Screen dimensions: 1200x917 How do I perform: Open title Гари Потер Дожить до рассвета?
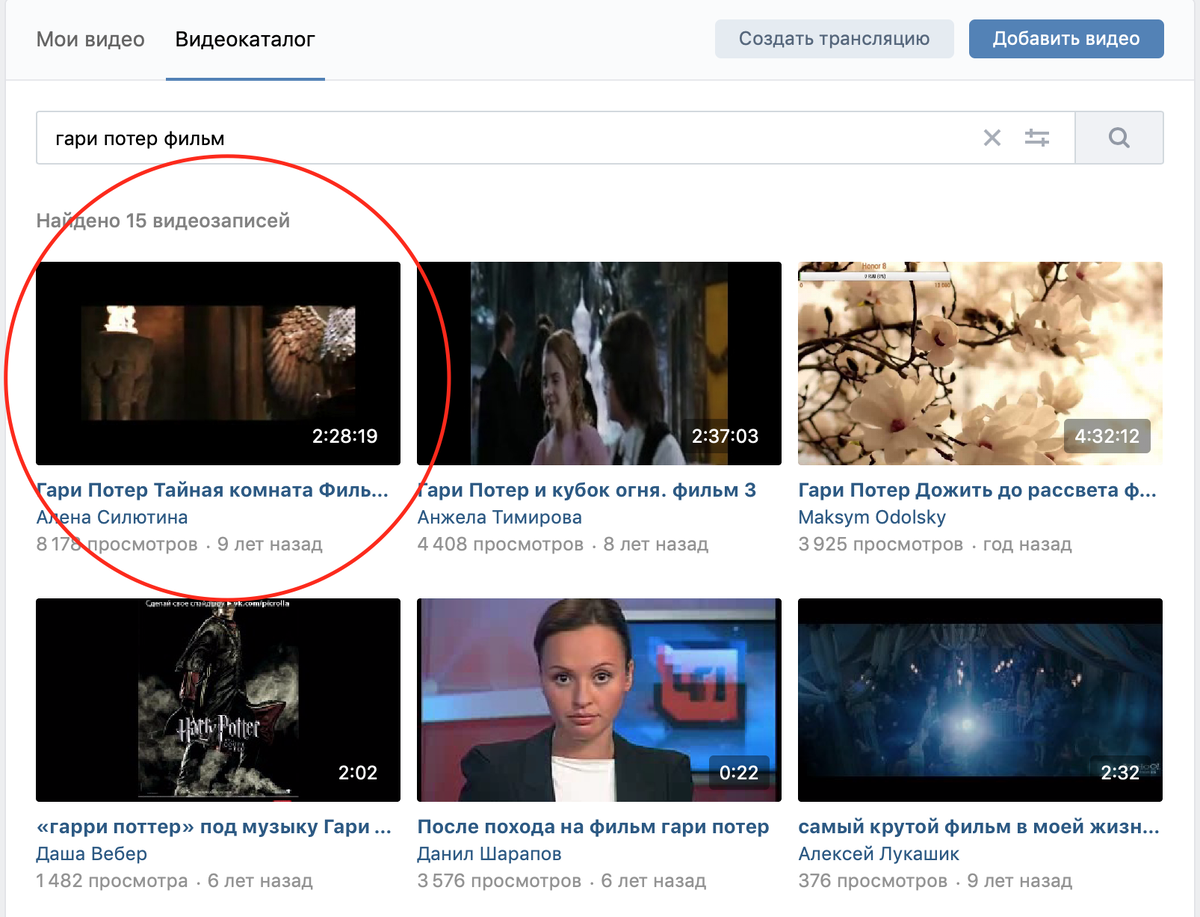pos(977,491)
